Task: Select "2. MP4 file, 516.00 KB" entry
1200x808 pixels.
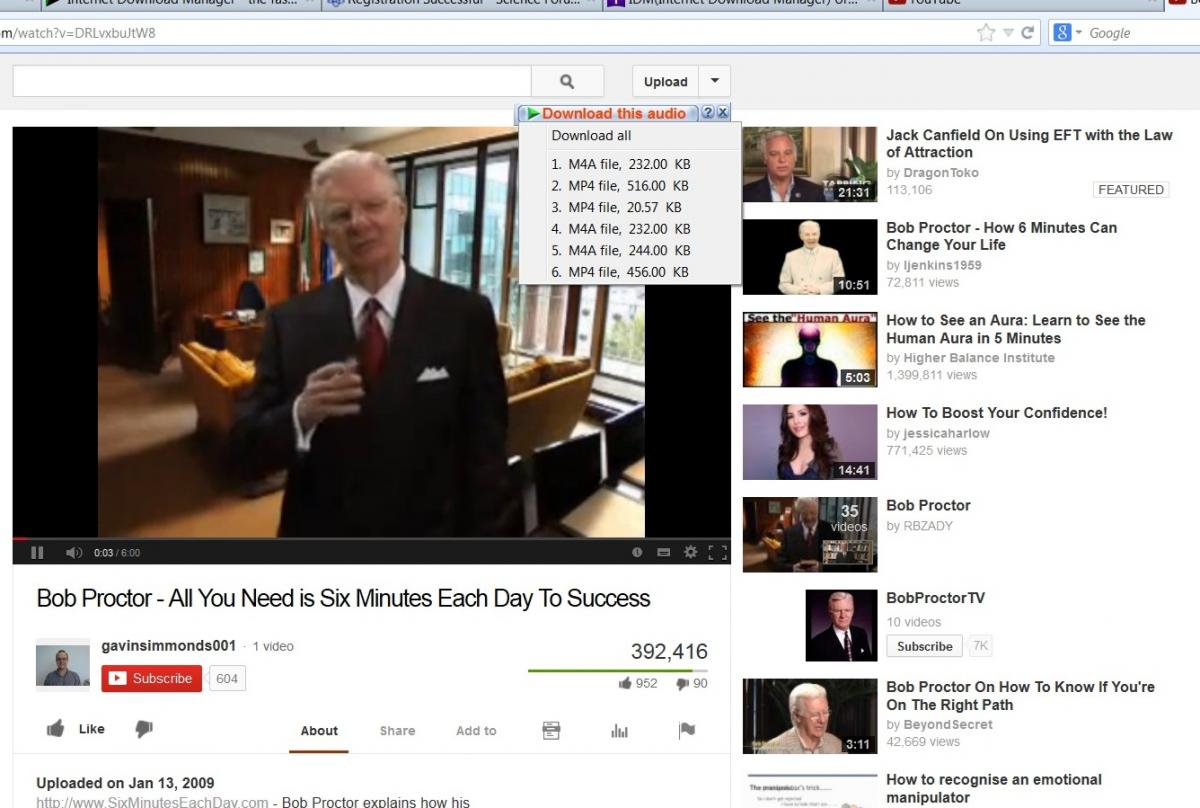Action: point(620,186)
